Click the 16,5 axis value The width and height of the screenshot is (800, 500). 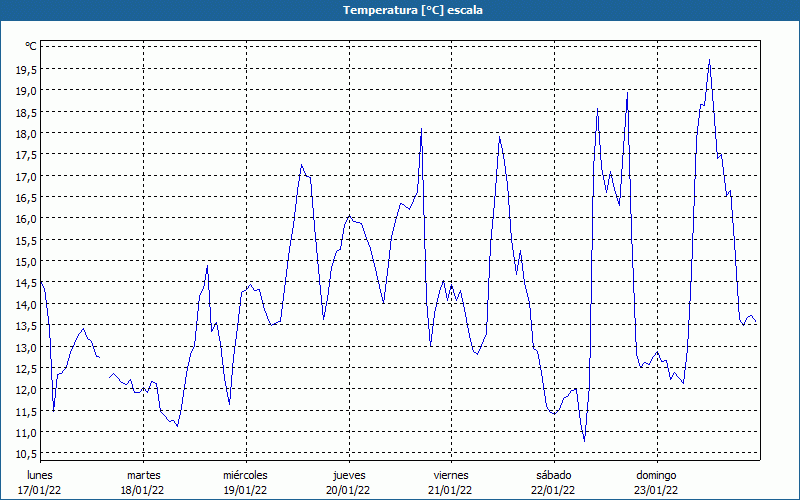pyautogui.click(x=26, y=198)
